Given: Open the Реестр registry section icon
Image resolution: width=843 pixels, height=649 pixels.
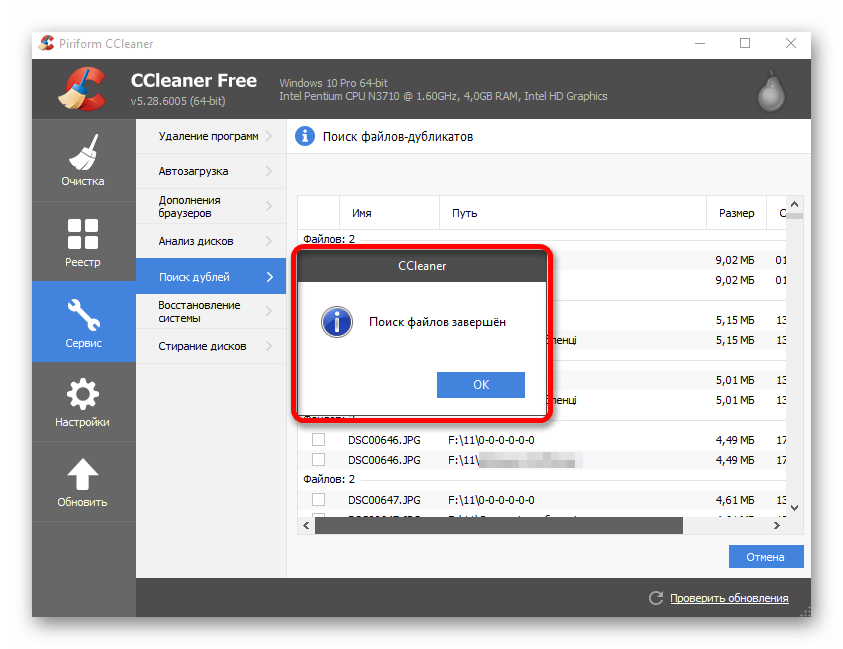Looking at the screenshot, I should (83, 234).
